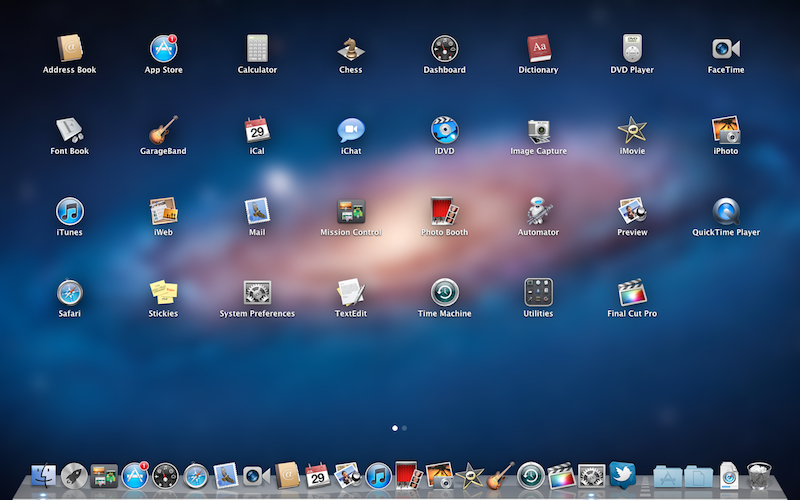
Task: Launch the Chess game
Action: tap(351, 48)
